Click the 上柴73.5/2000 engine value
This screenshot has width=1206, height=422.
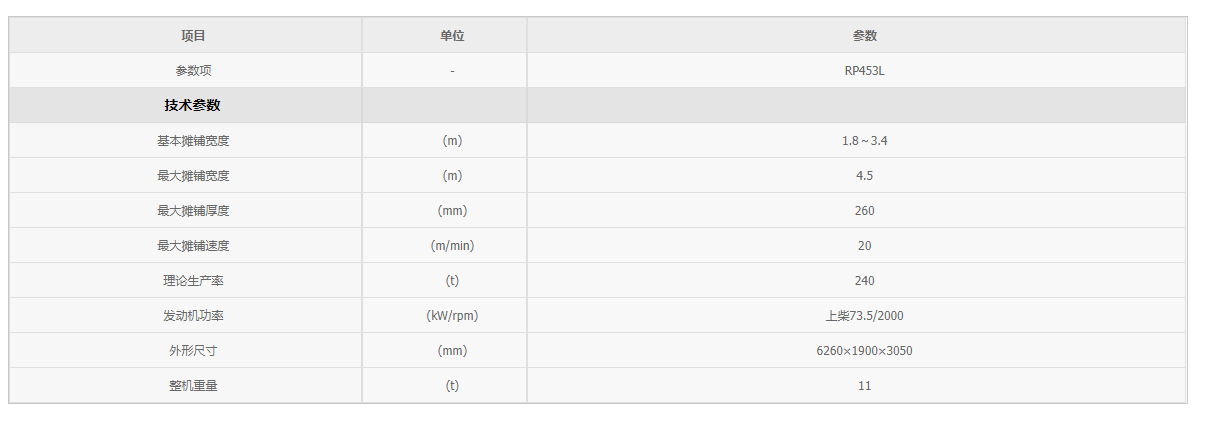pyautogui.click(x=864, y=316)
